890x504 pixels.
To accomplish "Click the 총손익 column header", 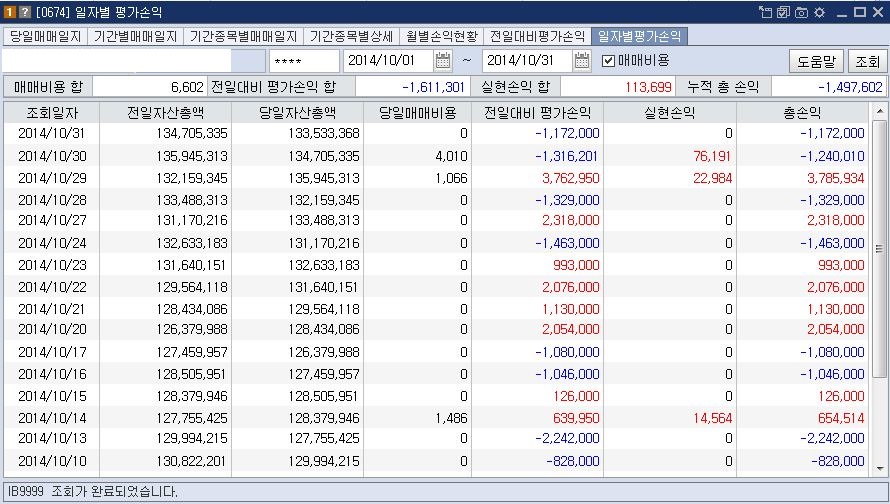I will (x=803, y=113).
